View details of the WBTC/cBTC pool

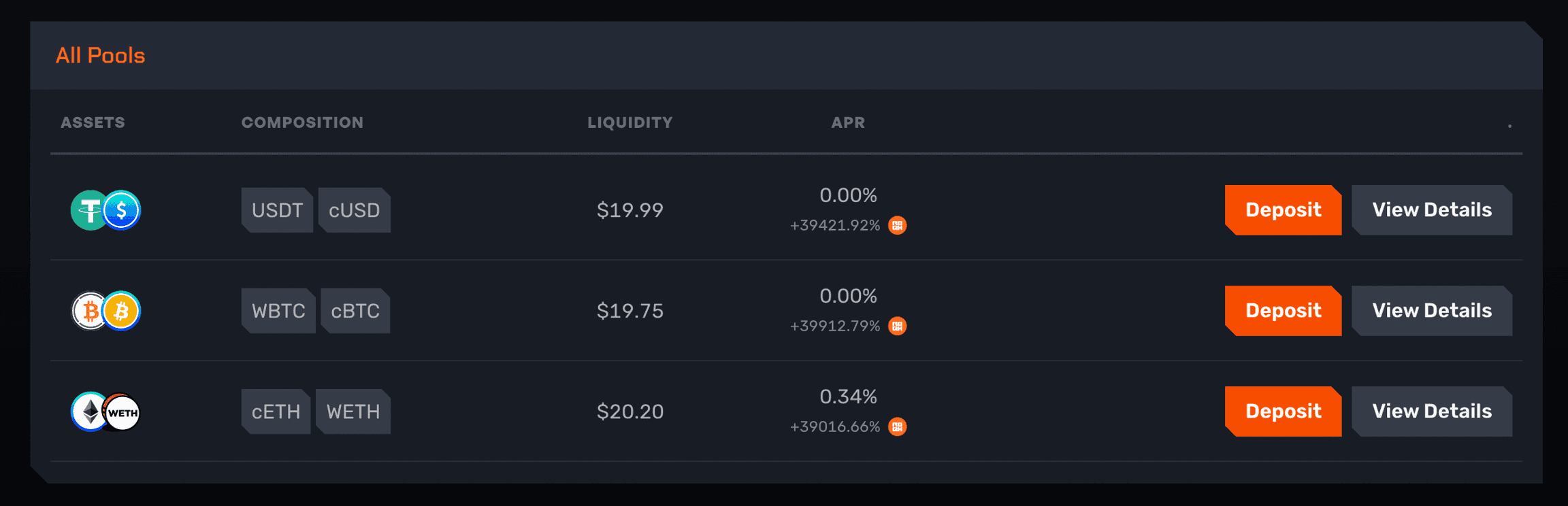coord(1431,311)
